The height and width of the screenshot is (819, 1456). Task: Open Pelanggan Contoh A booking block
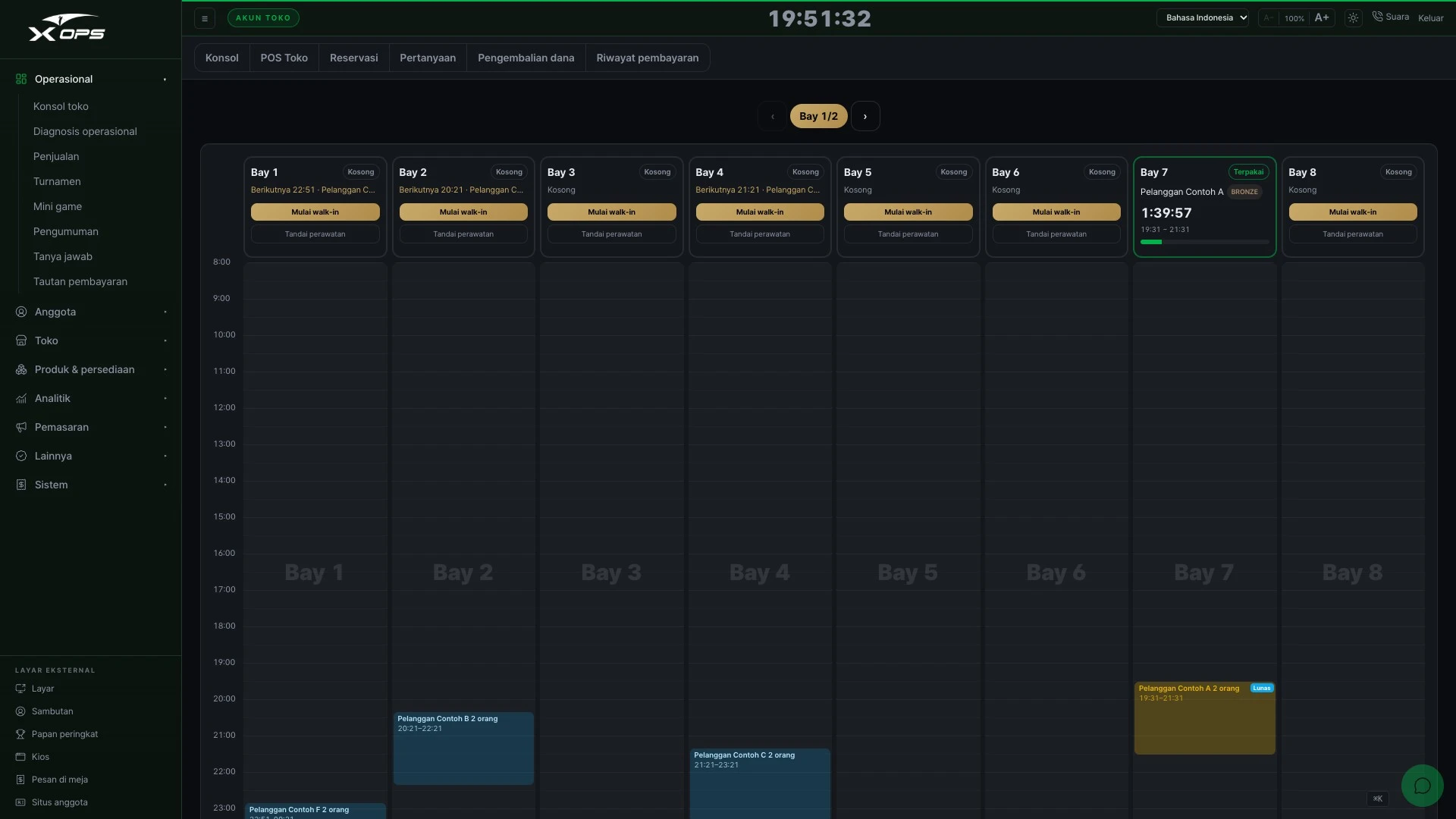pos(1204,718)
